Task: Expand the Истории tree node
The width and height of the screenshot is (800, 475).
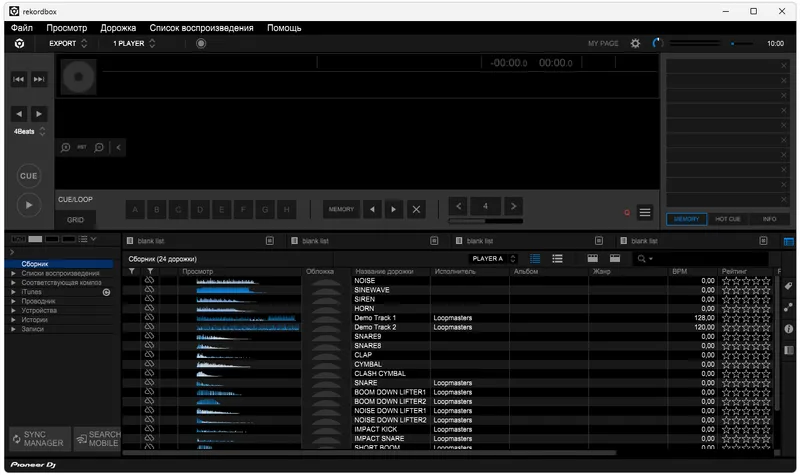Action: click(x=13, y=319)
